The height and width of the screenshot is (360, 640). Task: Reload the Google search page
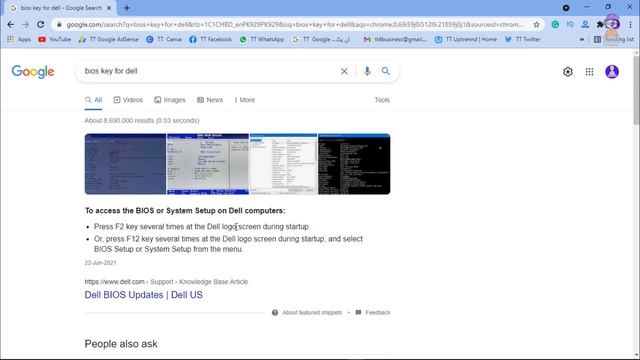point(40,24)
